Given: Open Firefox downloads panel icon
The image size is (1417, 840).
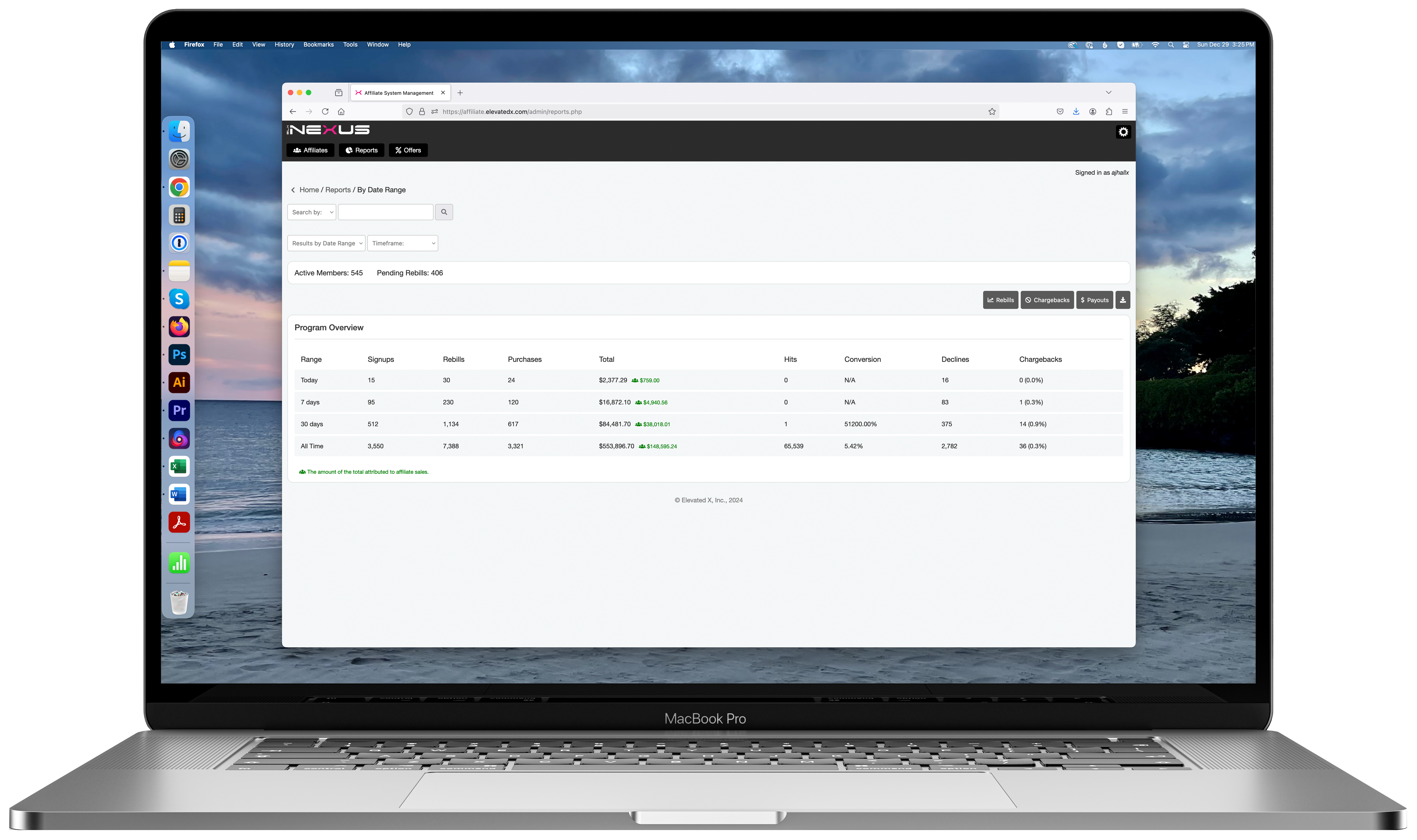Looking at the screenshot, I should pyautogui.click(x=1076, y=112).
